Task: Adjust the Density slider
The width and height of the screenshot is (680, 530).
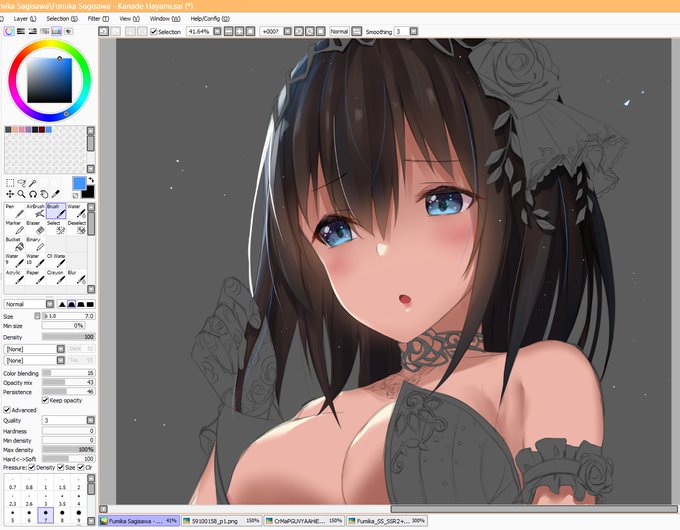Action: pos(69,337)
